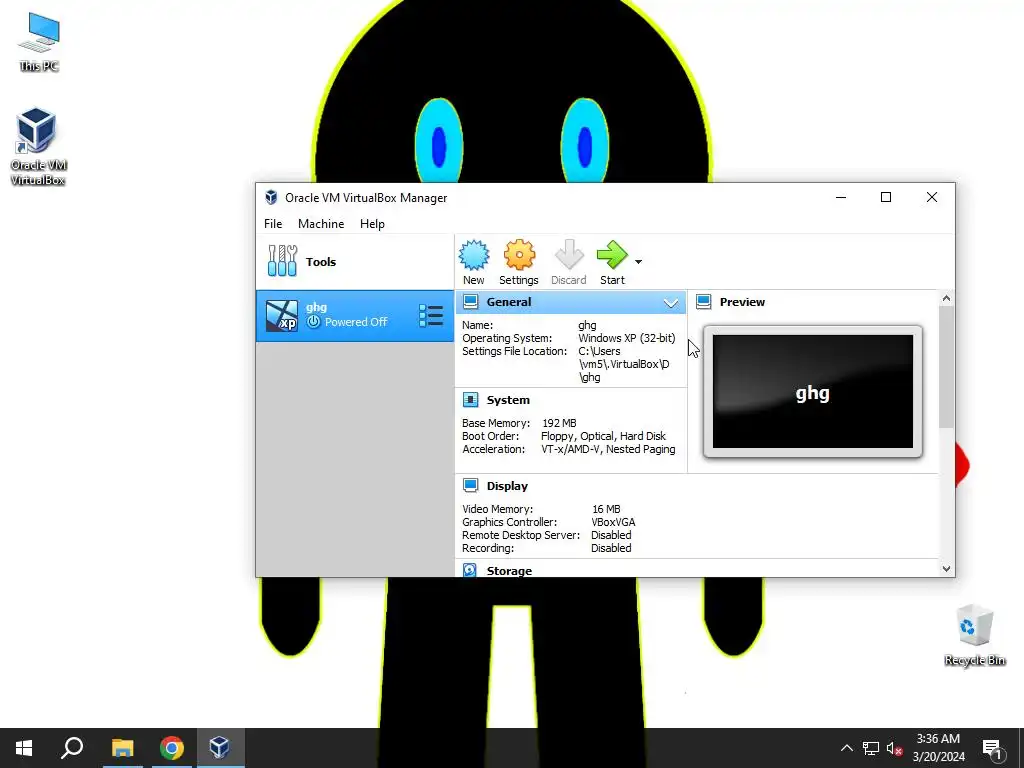
Task: Click the VT-x/AMD-V, Nested Paging value
Action: 608,449
